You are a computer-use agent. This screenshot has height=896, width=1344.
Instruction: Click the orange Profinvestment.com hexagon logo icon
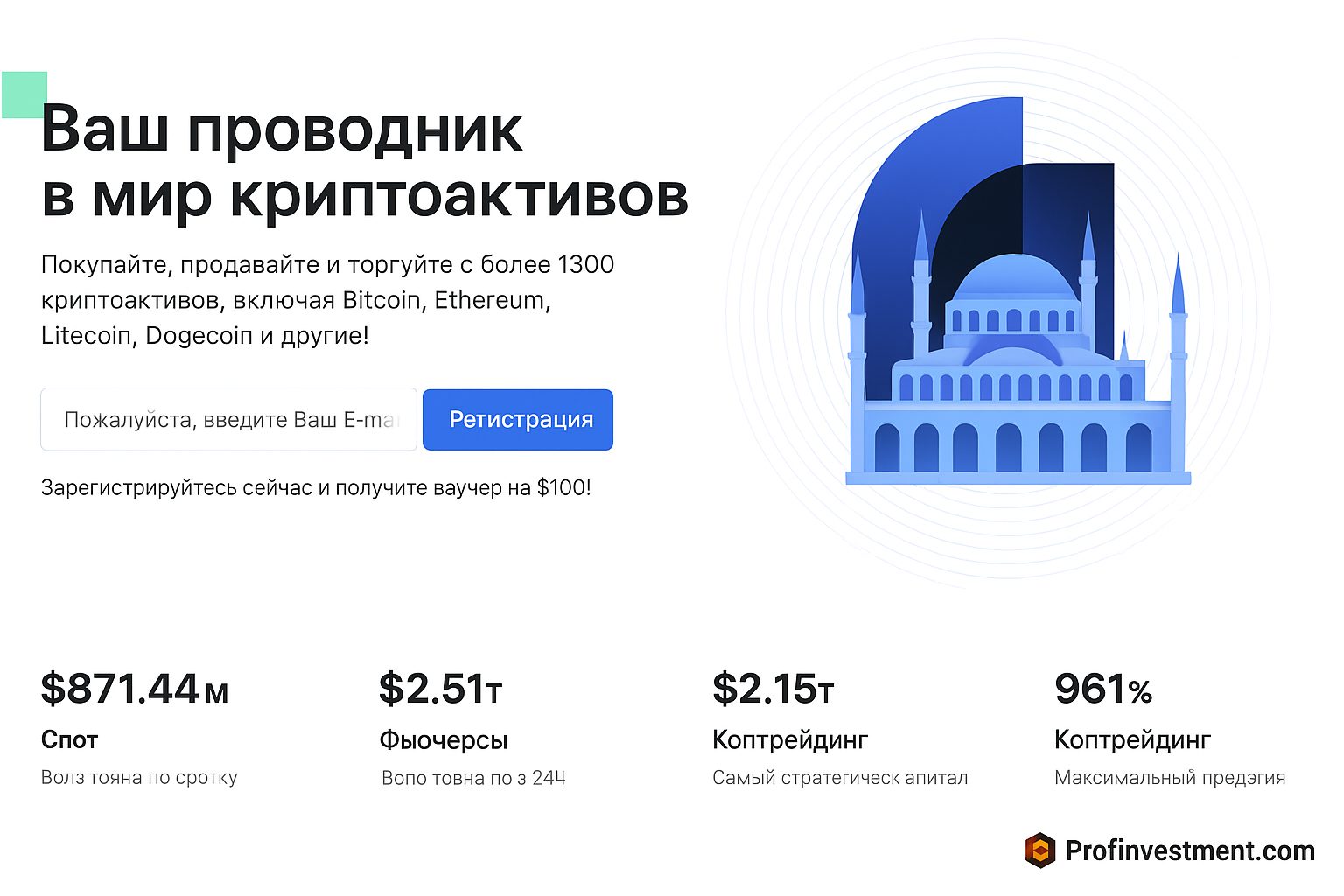(x=1041, y=850)
